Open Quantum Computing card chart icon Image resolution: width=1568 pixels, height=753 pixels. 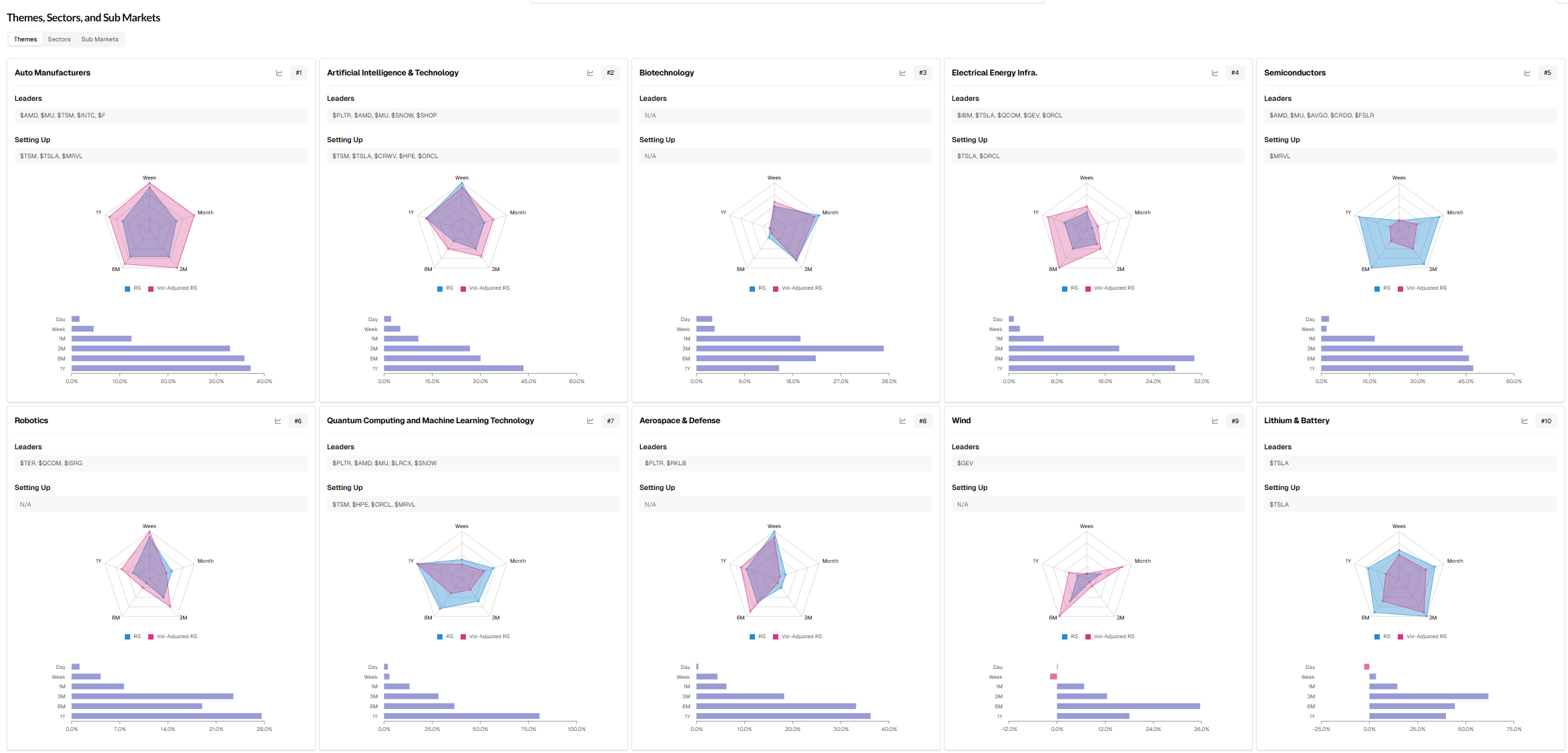(590, 421)
